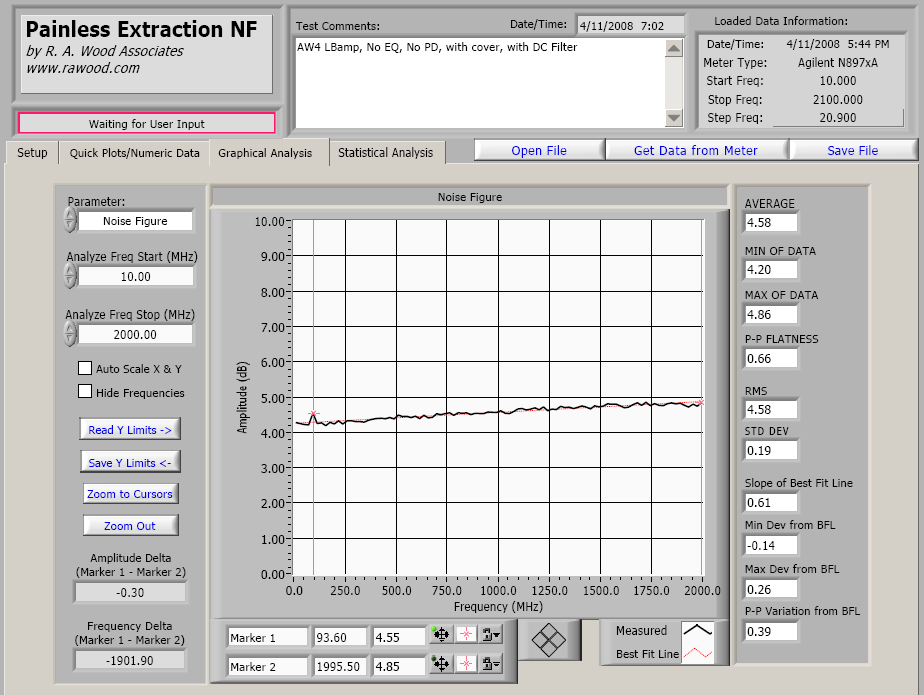The width and height of the screenshot is (924, 695).
Task: Click the Zoom to Cursors button
Action: (x=130, y=494)
